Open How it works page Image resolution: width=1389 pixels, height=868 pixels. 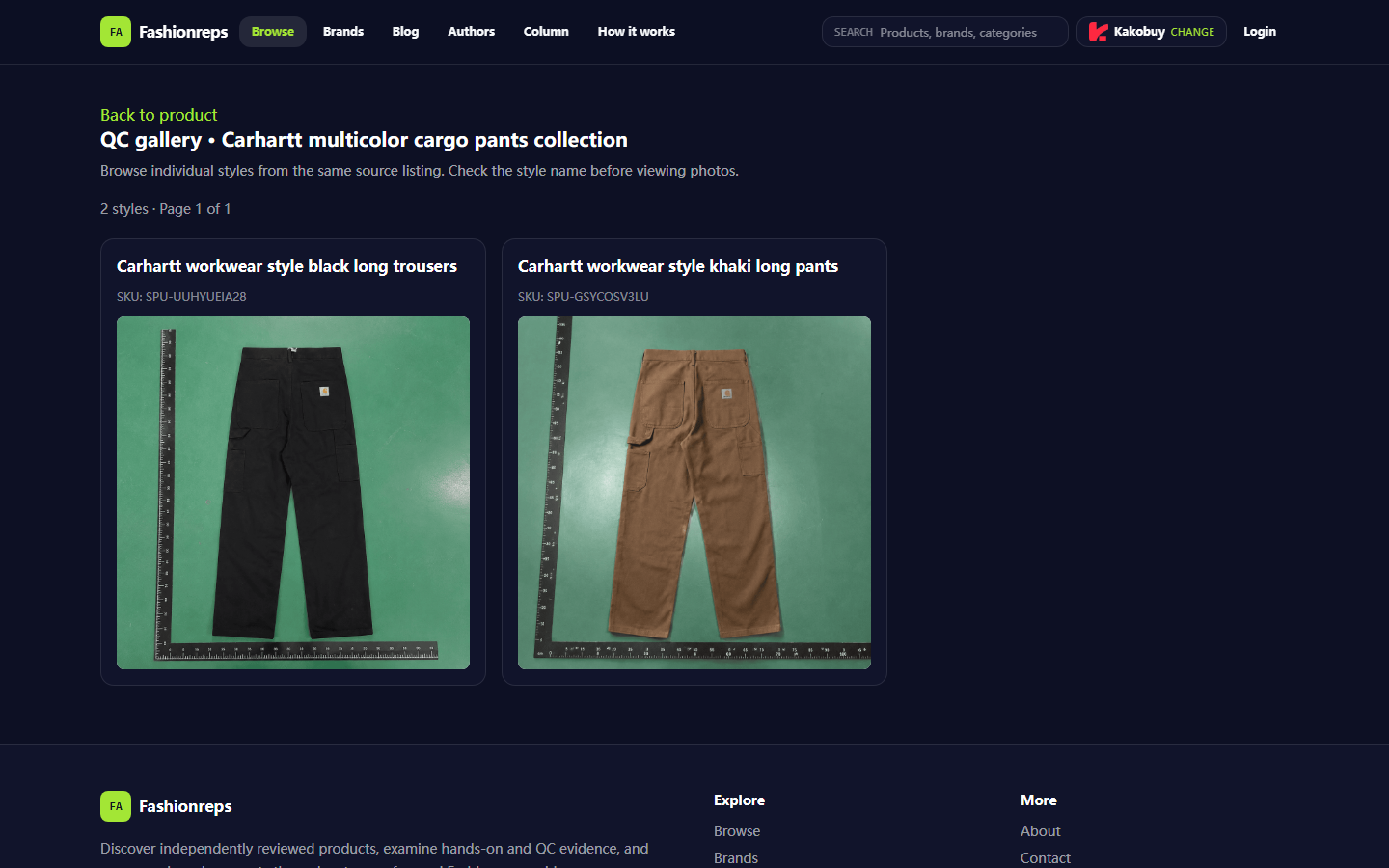click(x=637, y=32)
